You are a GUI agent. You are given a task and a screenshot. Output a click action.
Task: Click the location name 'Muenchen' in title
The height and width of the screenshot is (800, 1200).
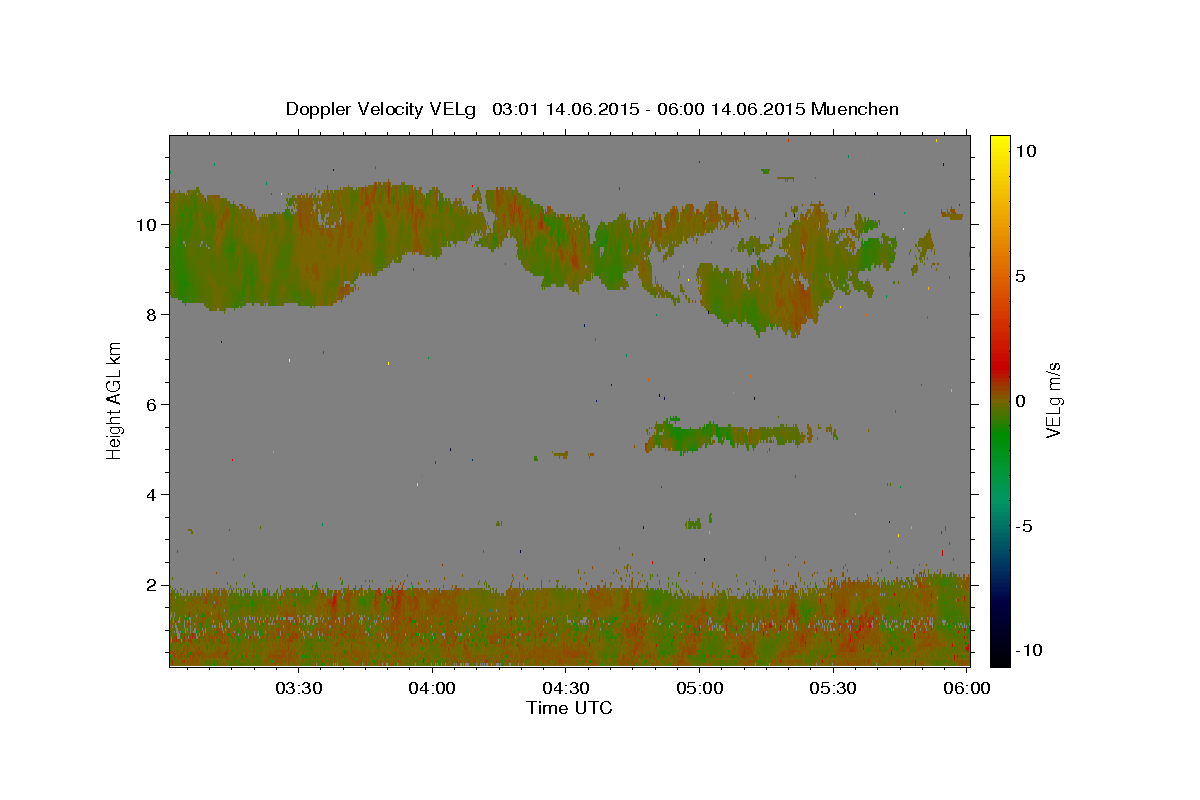click(x=855, y=109)
